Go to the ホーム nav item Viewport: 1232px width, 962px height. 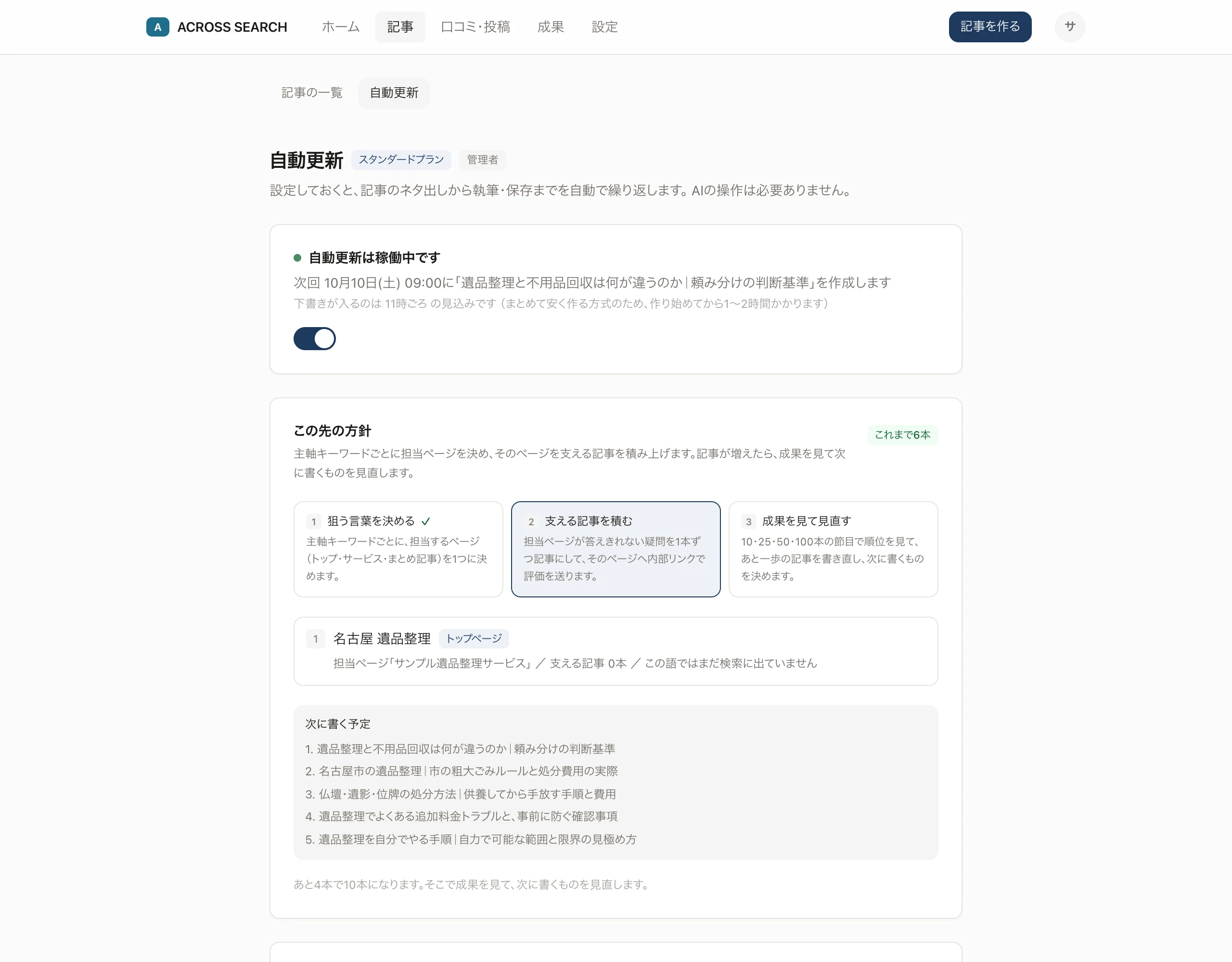click(x=340, y=26)
